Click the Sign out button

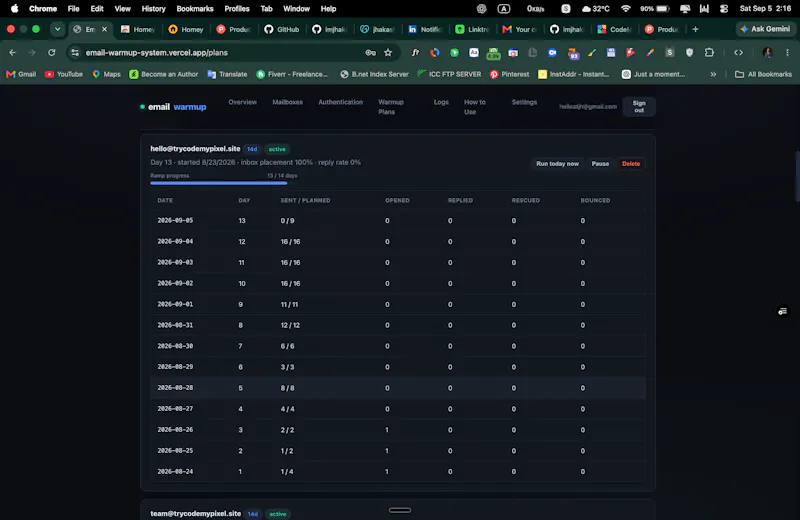coord(639,107)
